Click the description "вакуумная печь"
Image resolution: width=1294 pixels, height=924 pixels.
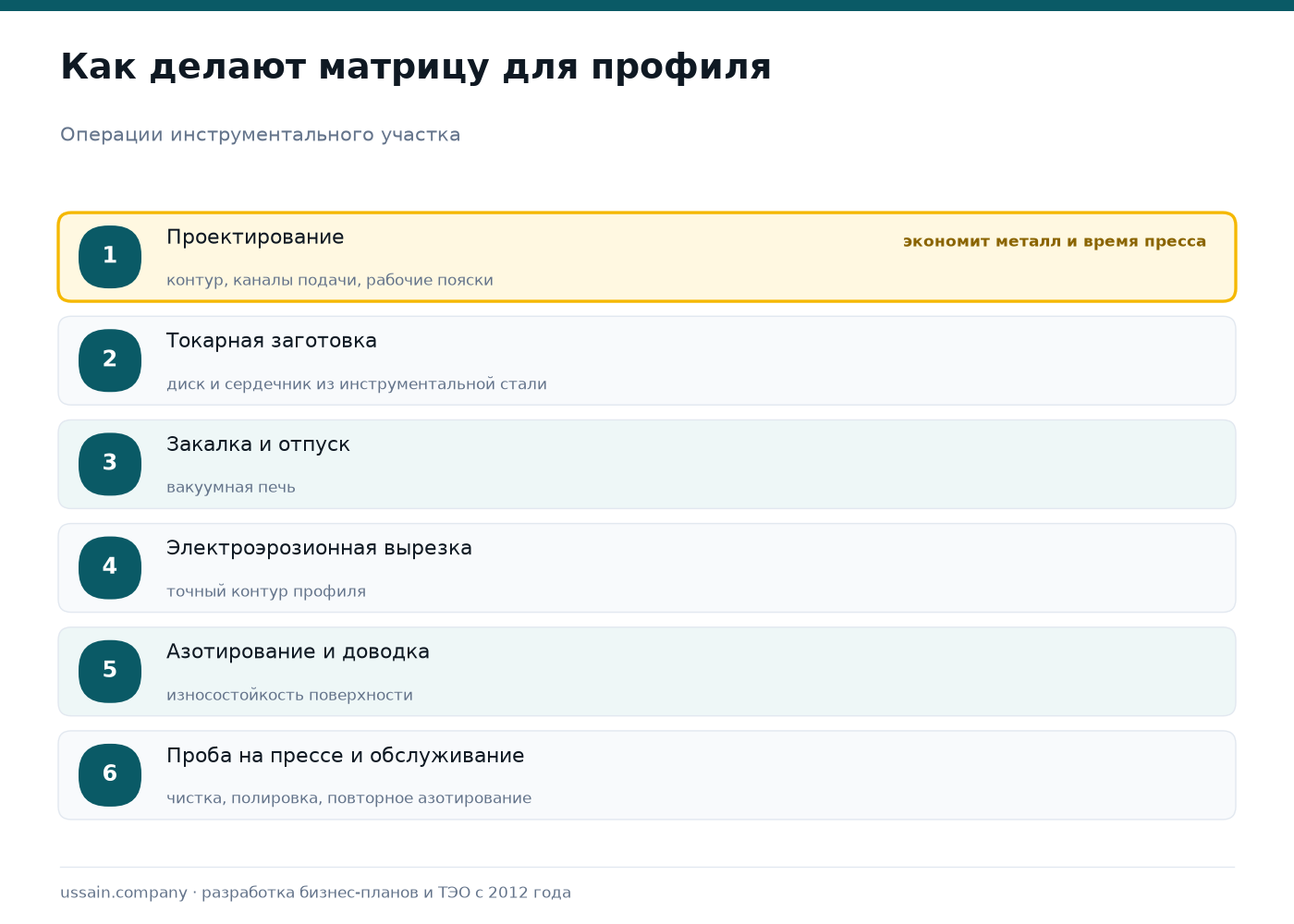click(231, 488)
